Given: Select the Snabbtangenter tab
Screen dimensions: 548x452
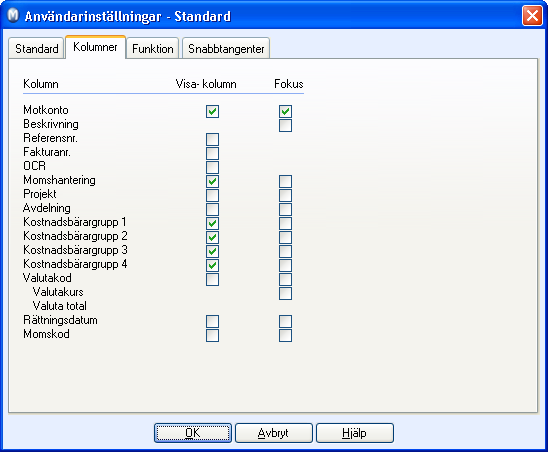Looking at the screenshot, I should pos(226,49).
